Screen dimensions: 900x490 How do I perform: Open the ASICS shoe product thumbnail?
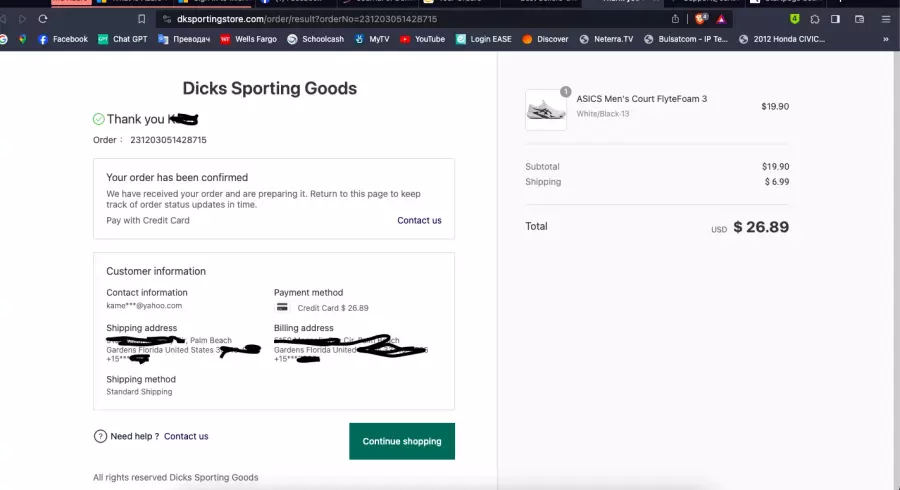click(x=546, y=110)
